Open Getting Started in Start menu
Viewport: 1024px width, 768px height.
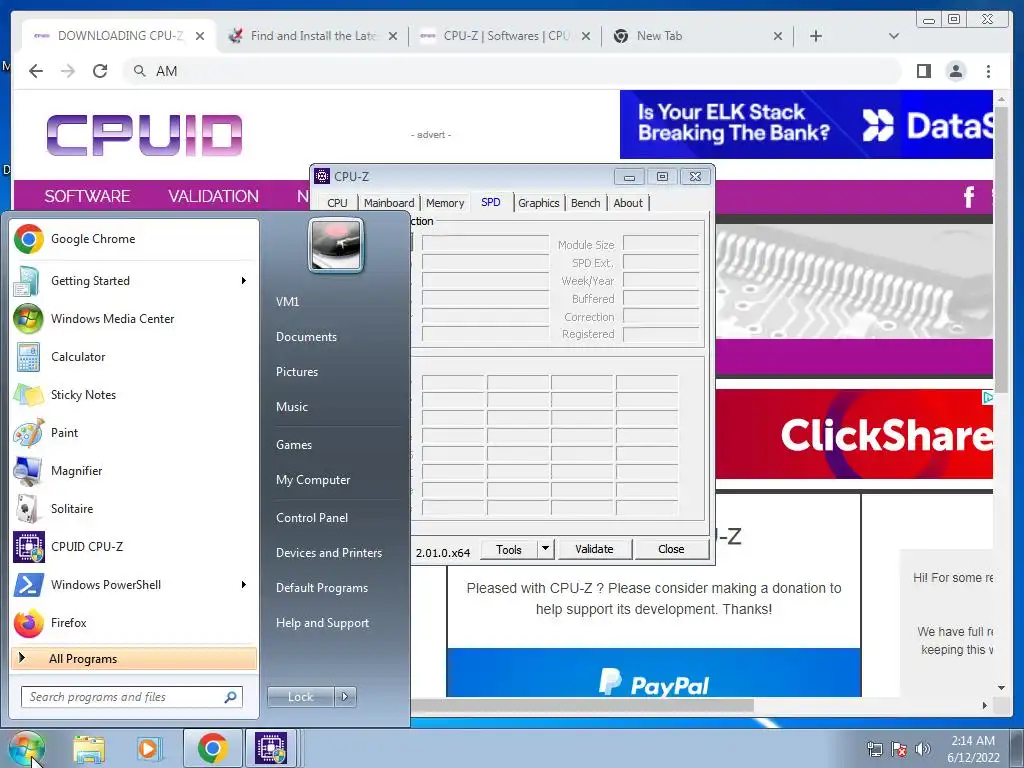point(134,281)
